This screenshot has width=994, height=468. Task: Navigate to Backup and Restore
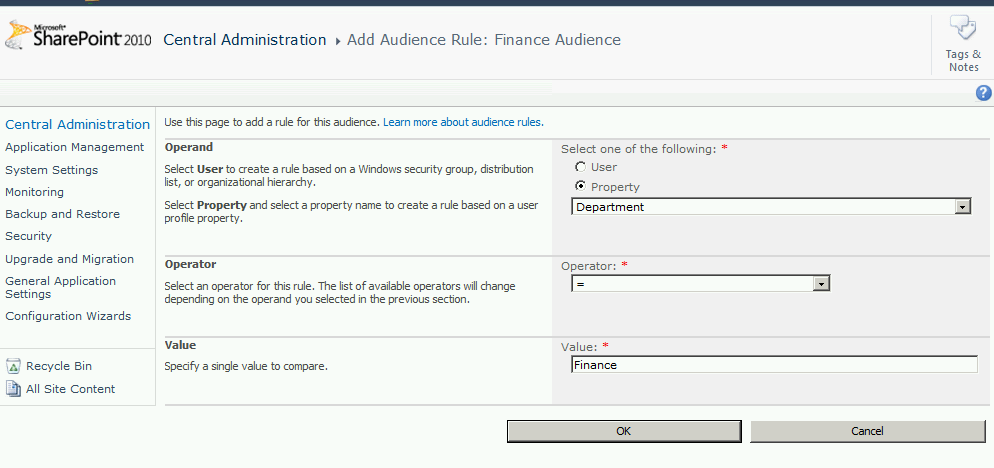point(62,214)
